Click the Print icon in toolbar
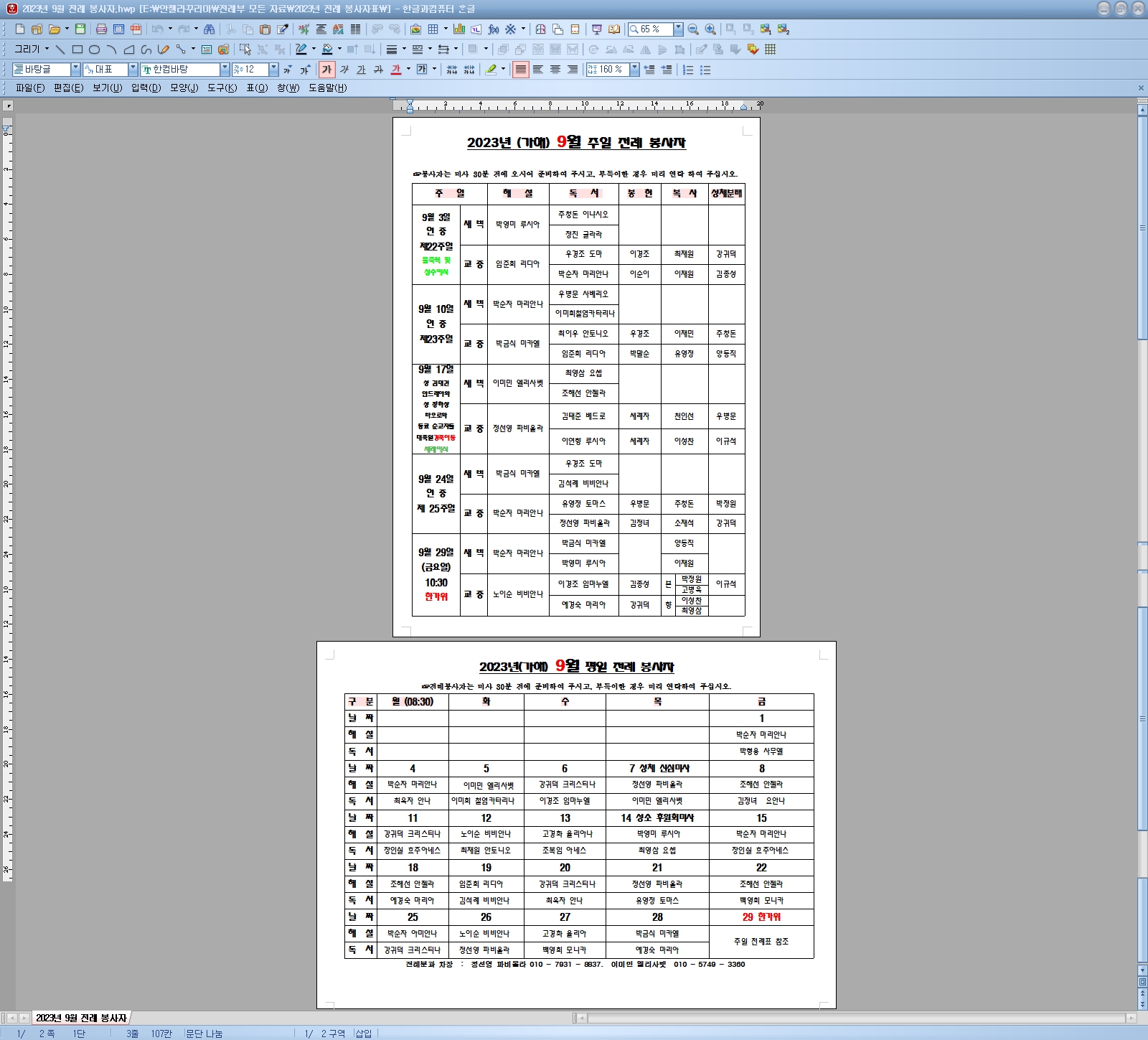Screen dimensions: 1148x1040 [101, 29]
